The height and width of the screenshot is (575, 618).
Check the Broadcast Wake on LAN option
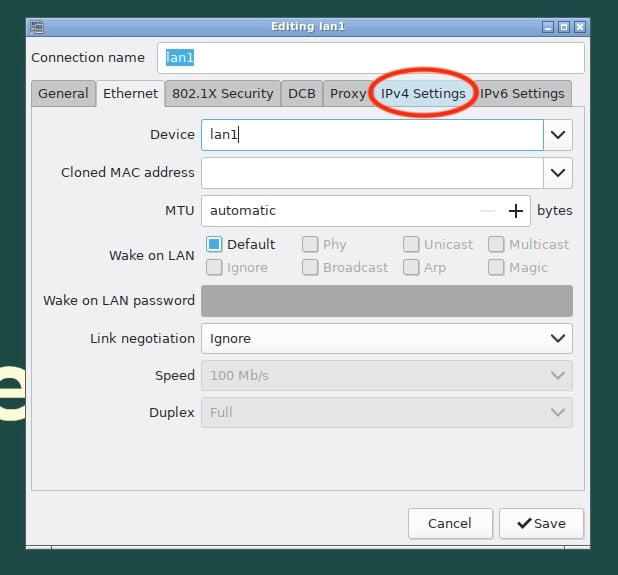point(310,267)
